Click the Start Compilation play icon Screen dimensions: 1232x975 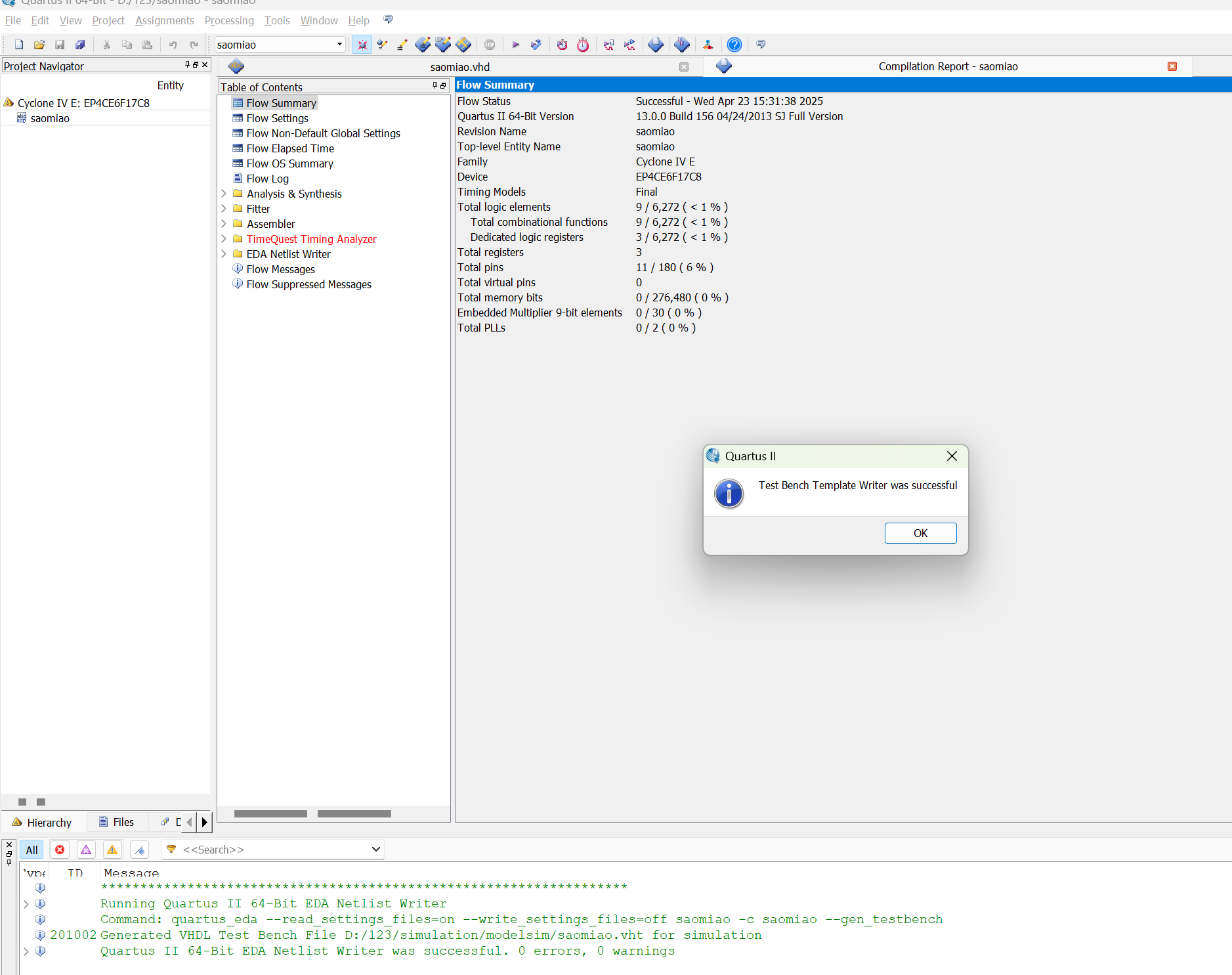point(516,45)
